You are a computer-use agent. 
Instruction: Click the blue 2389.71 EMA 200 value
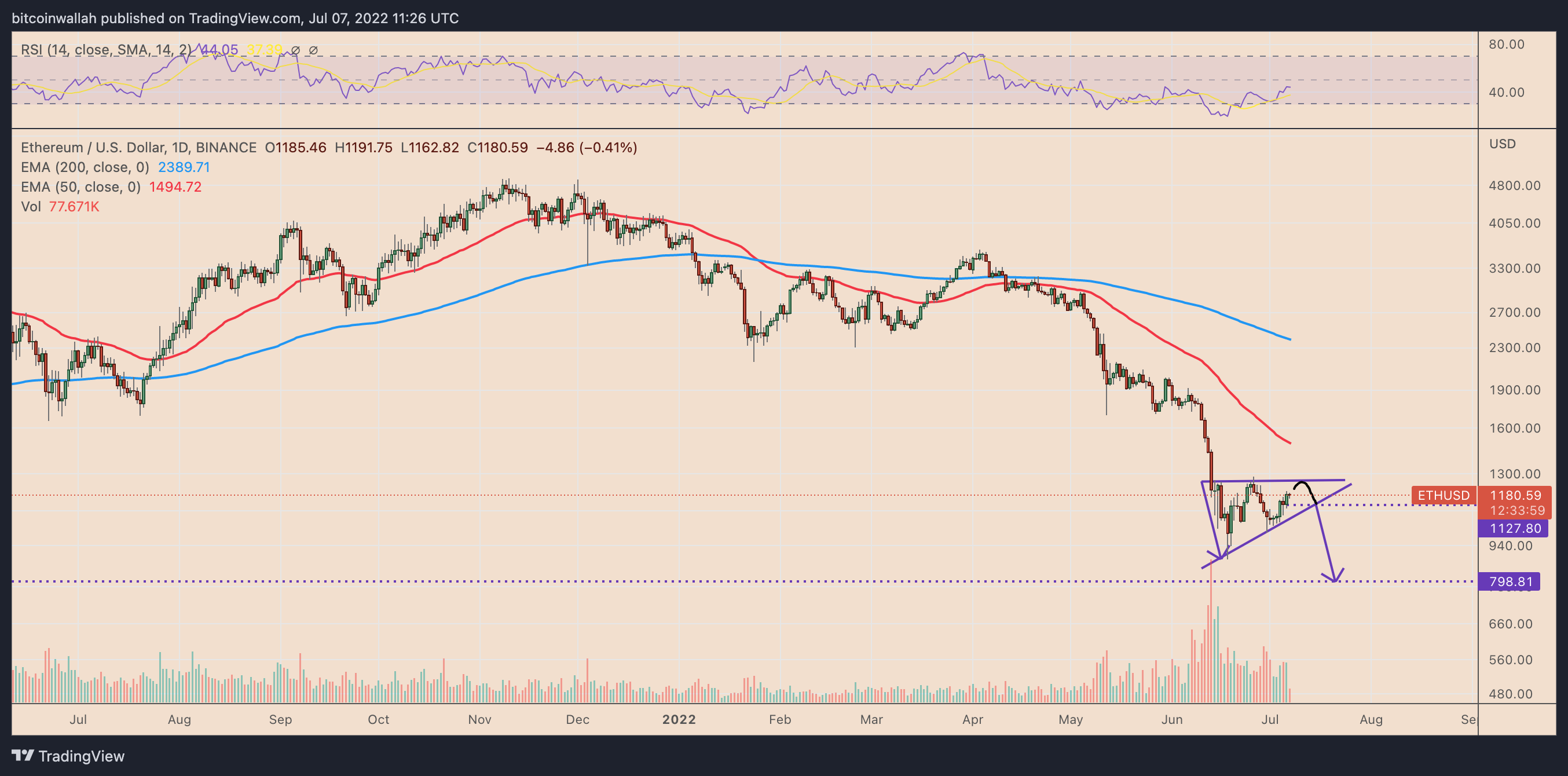click(184, 167)
